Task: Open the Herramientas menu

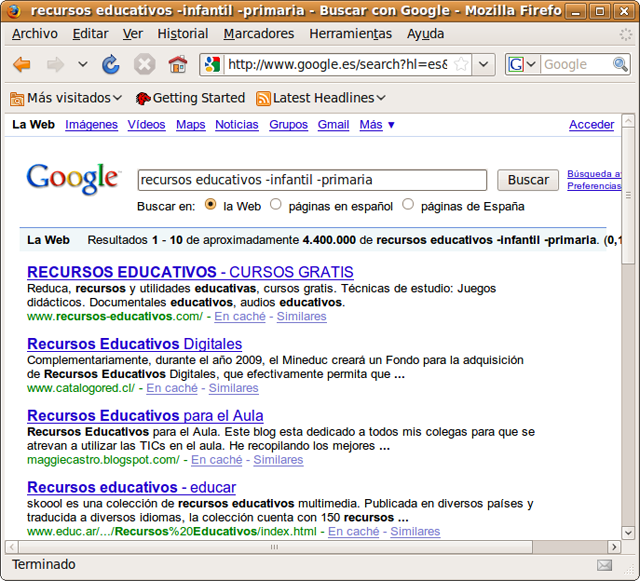Action: (x=350, y=34)
